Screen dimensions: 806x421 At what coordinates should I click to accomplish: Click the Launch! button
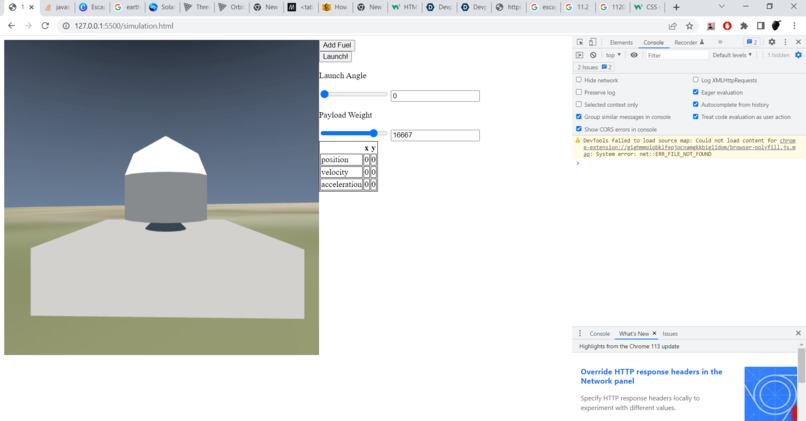(335, 57)
